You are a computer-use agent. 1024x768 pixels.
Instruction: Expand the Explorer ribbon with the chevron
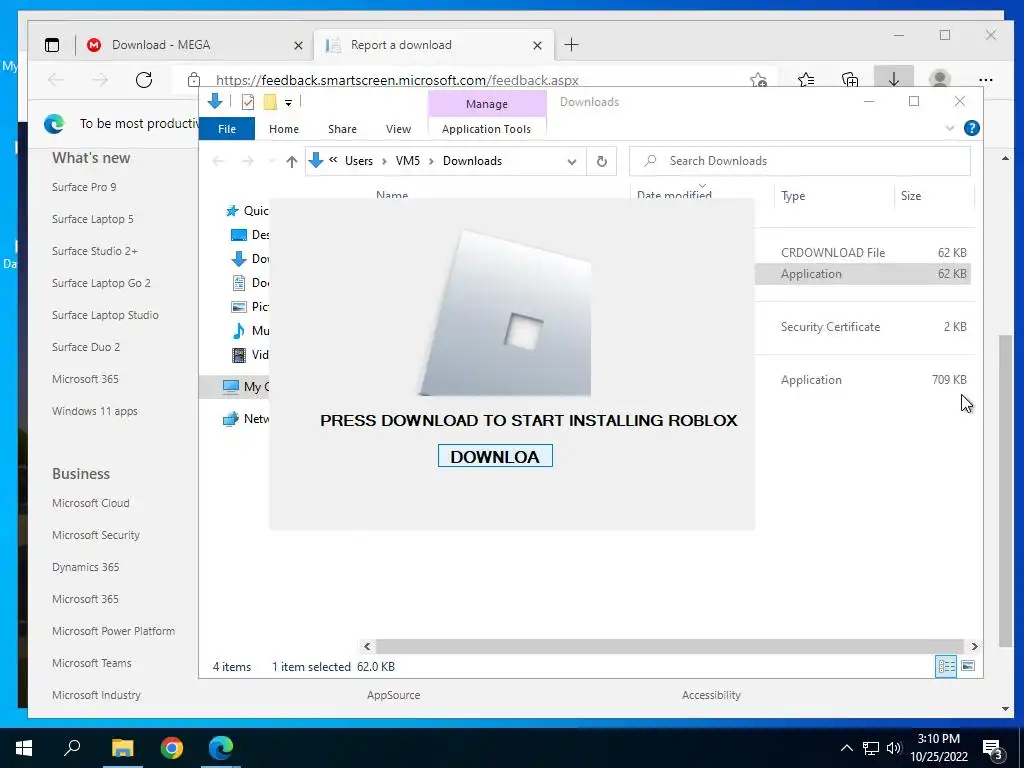click(950, 128)
